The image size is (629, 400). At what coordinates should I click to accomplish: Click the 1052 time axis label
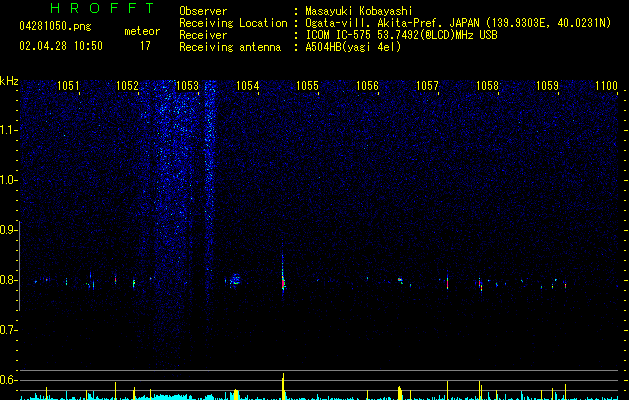click(127, 86)
